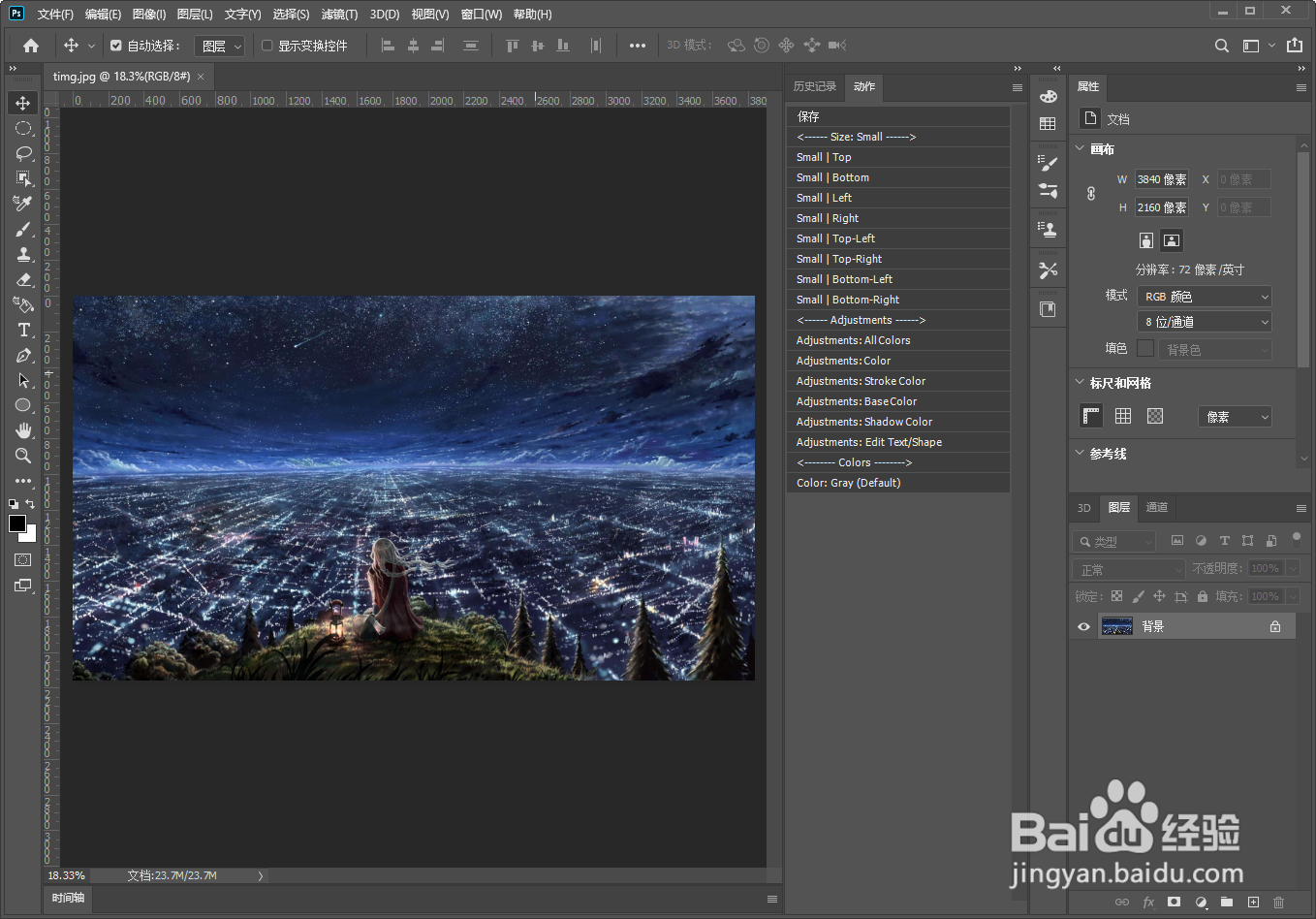Viewport: 1316px width, 919px height.
Task: Expand the Guides section
Action: pyautogui.click(x=1081, y=453)
